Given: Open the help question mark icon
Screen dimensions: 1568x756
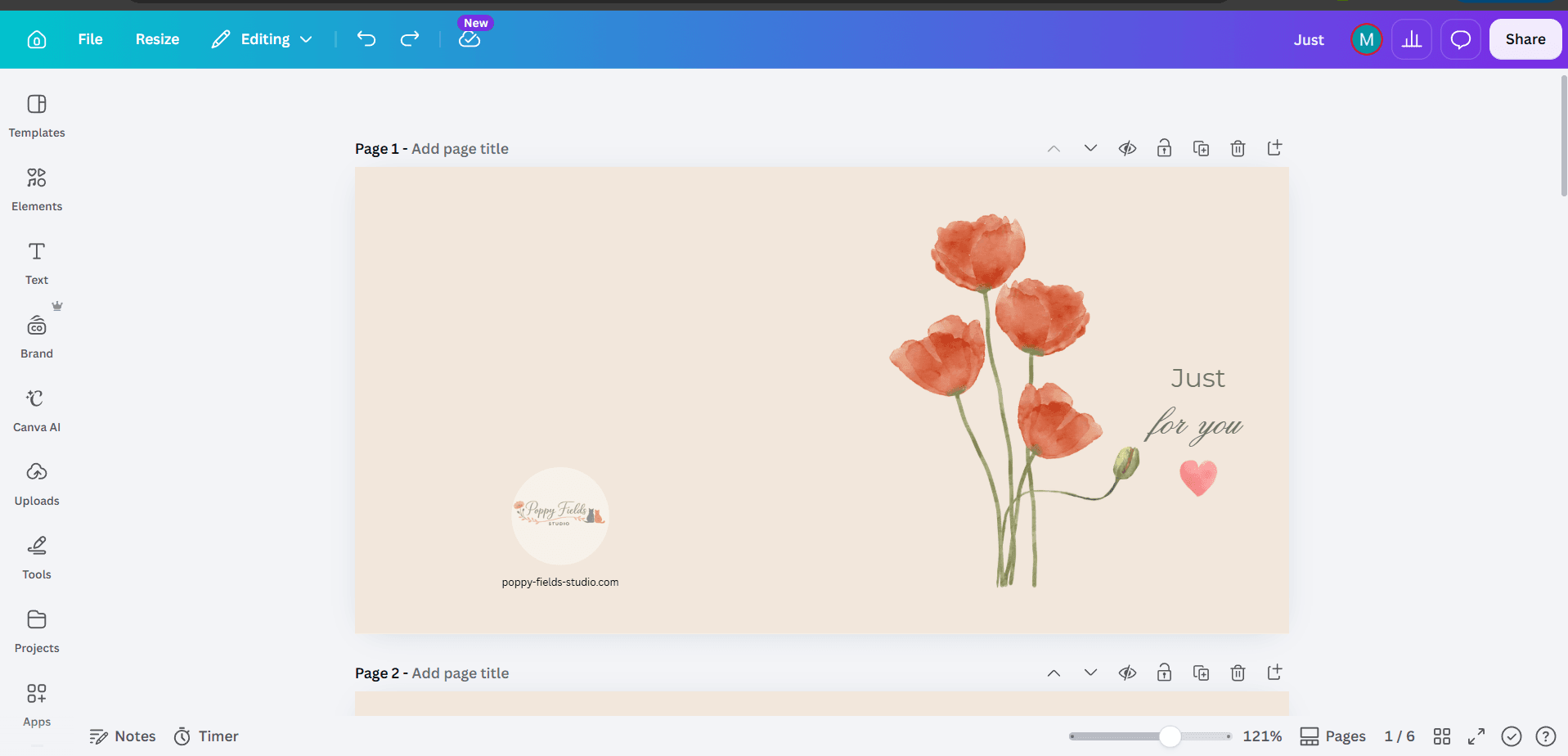Looking at the screenshot, I should [1546, 736].
